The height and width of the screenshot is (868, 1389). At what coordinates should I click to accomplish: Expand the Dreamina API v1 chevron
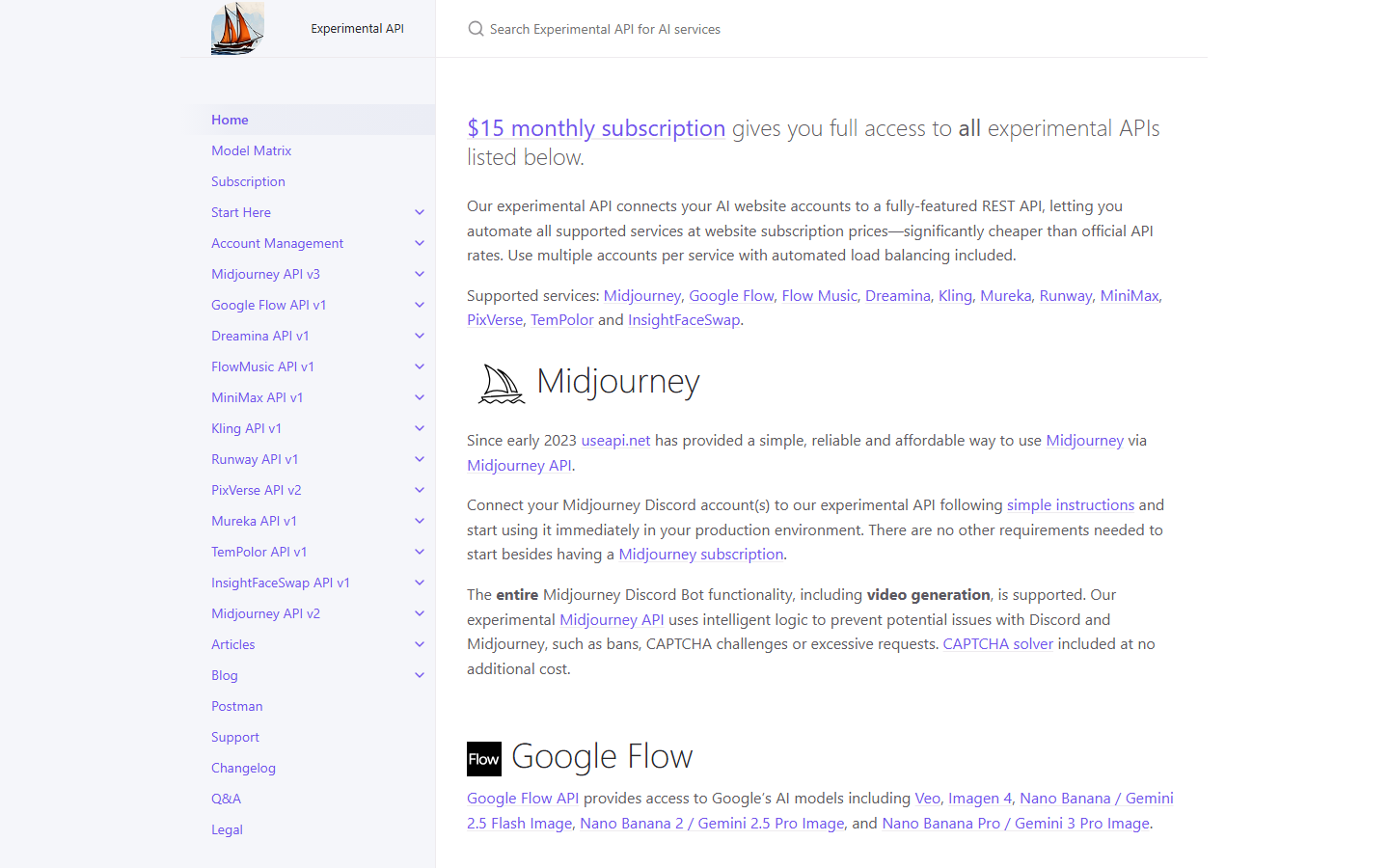[x=420, y=336]
